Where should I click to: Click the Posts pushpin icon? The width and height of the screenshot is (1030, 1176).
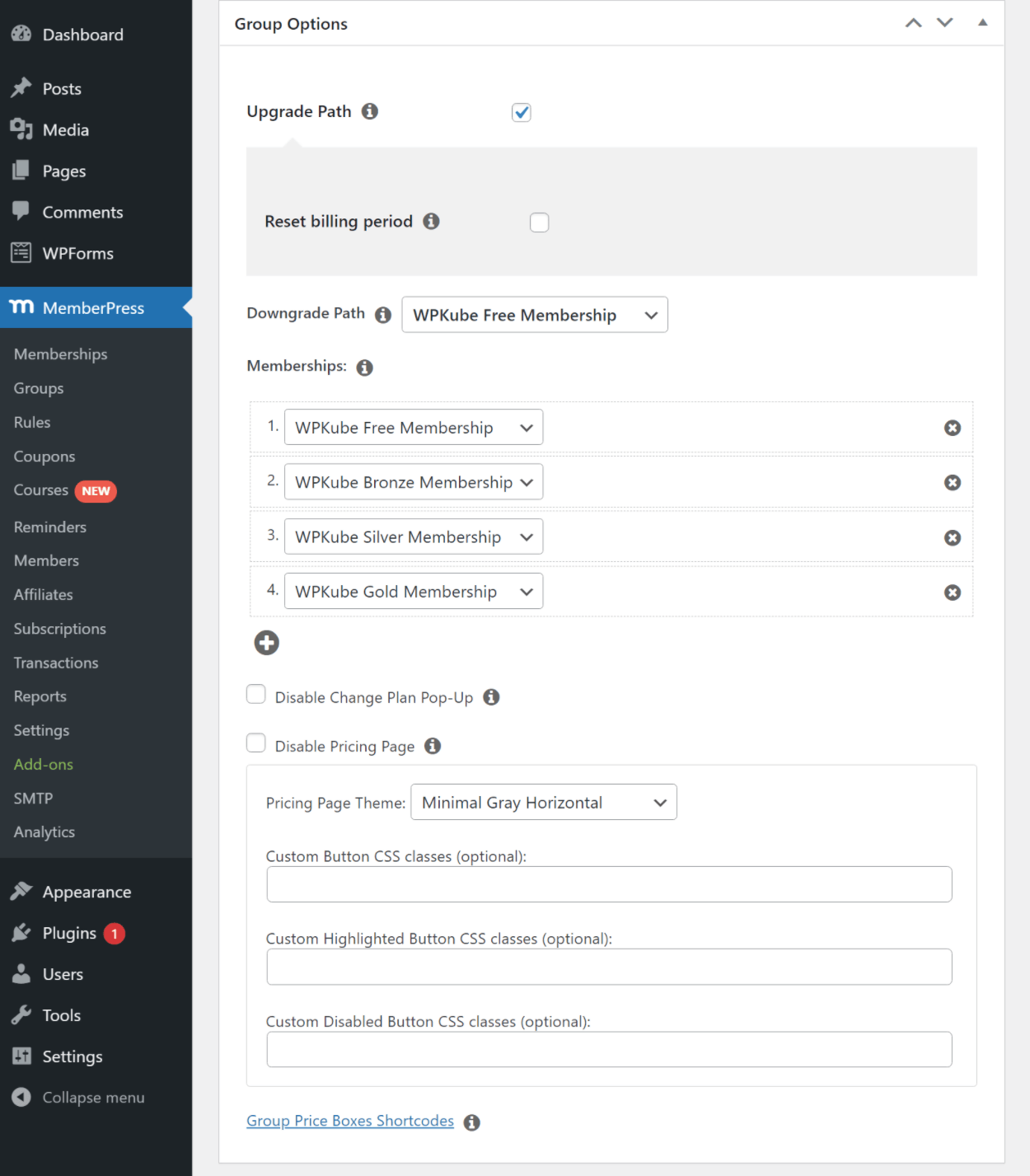[x=21, y=88]
